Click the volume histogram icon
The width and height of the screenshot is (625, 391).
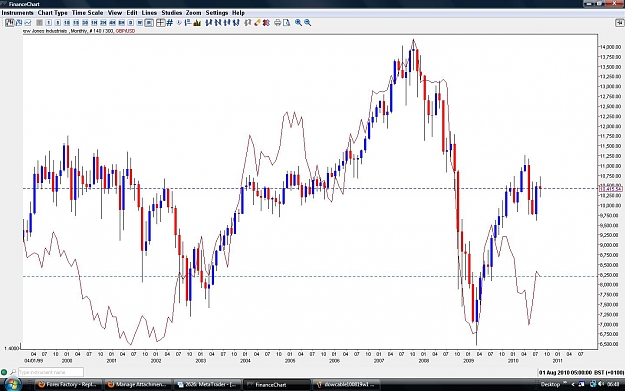(x=197, y=23)
